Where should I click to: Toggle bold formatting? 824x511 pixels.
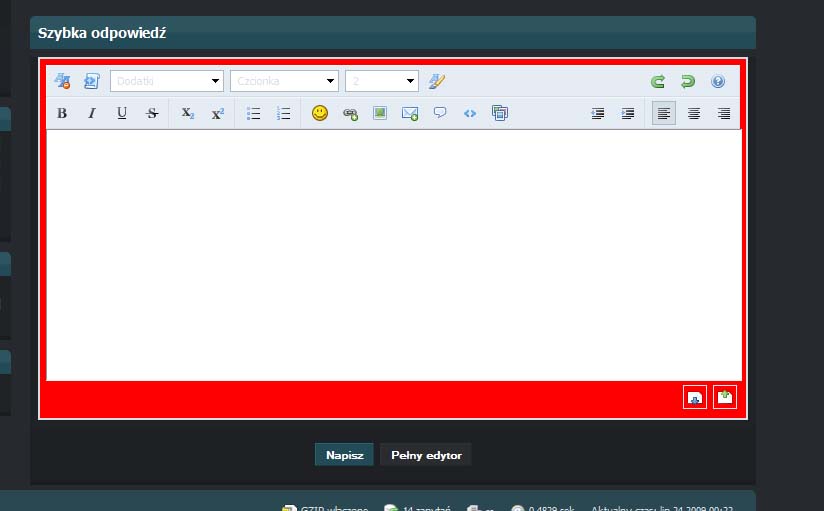(x=62, y=114)
